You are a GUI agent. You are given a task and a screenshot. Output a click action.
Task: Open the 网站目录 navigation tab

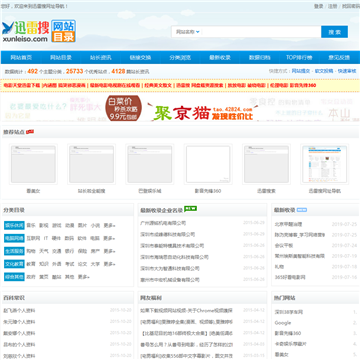(61, 57)
